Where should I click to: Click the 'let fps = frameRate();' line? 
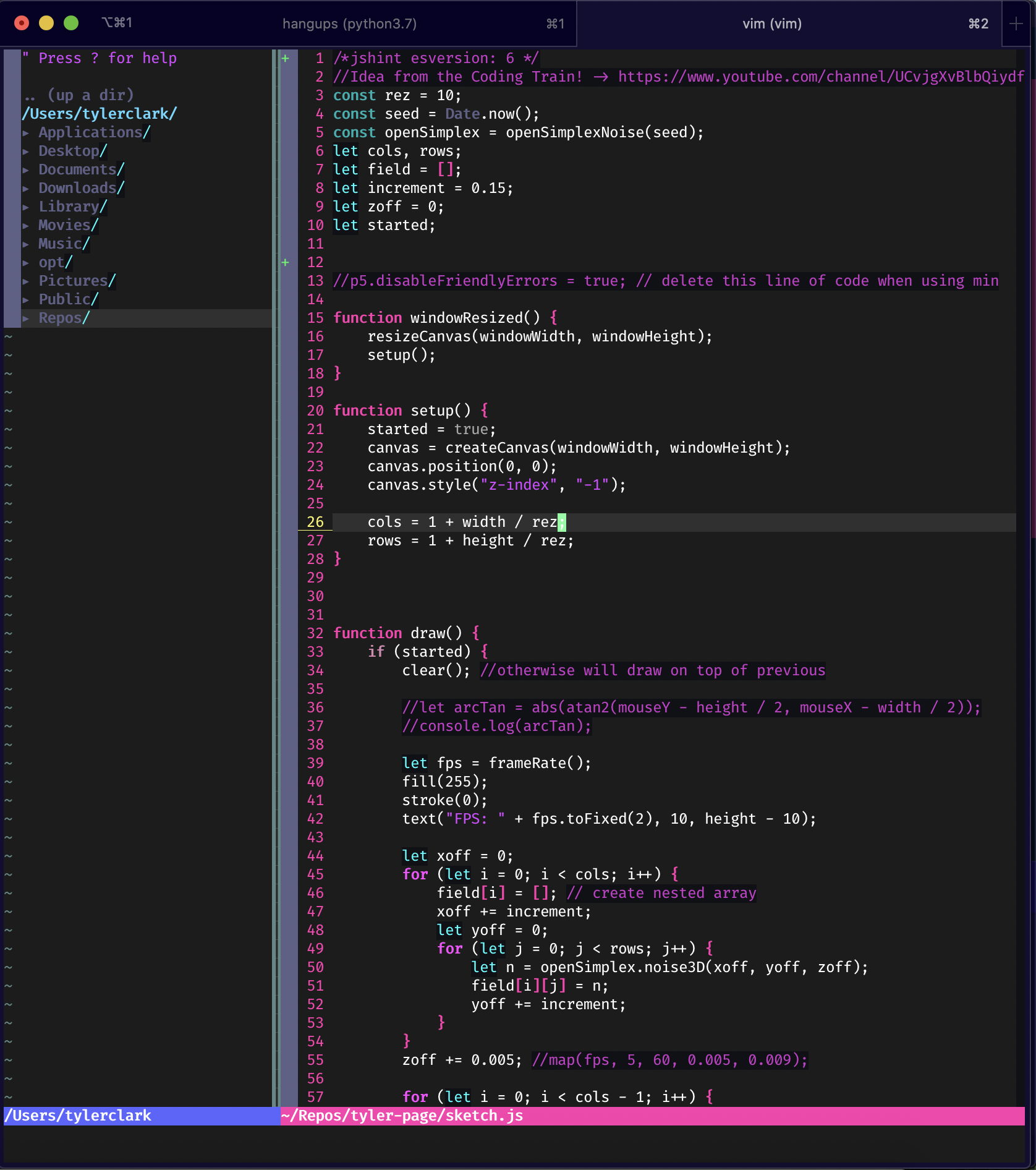pyautogui.click(x=496, y=763)
